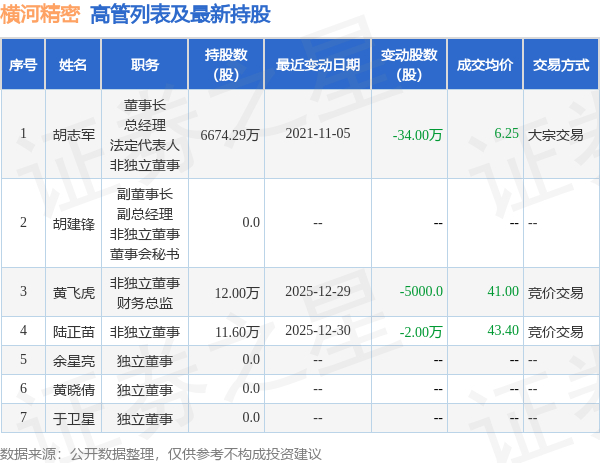Click average price 41.00
Screen dimensions: 600x463
[x=503, y=291]
